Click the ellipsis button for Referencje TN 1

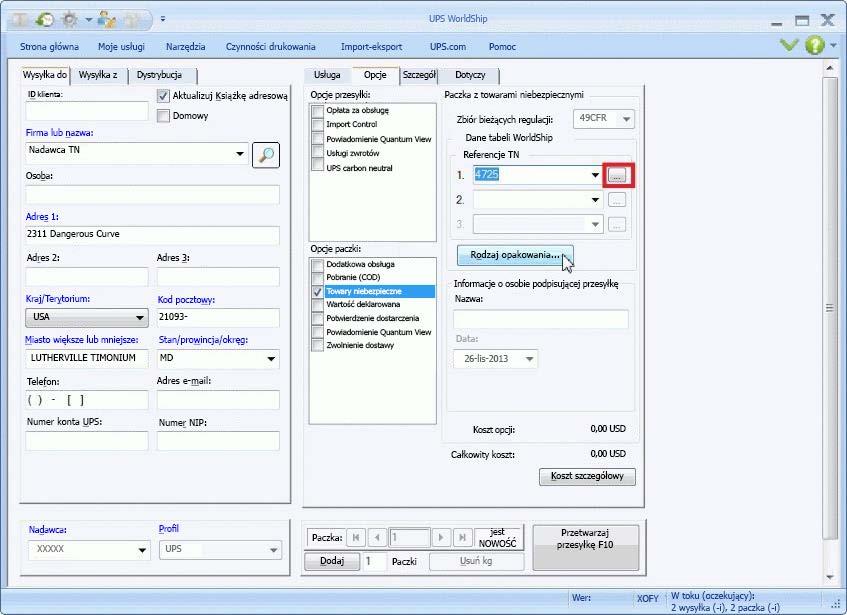click(617, 175)
